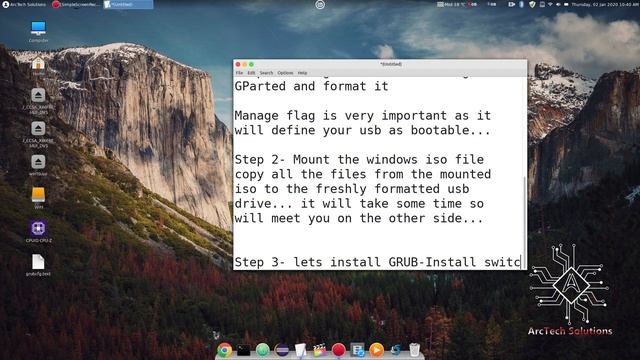Open the disk utility icon in dock

pyautogui.click(x=358, y=350)
